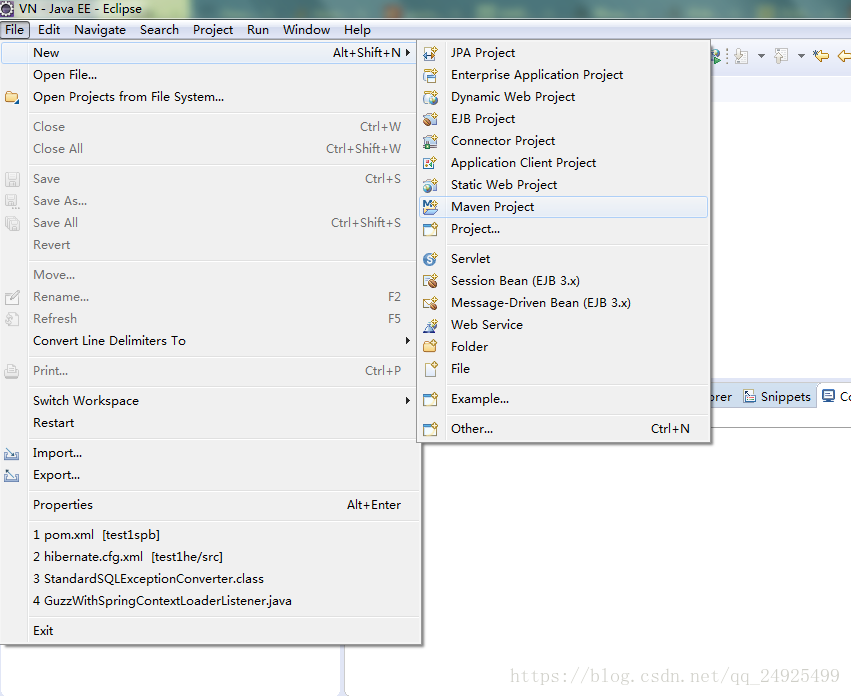Image resolution: width=851 pixels, height=696 pixels.
Task: Click the Open Projects from File System folder icon
Action: [12, 98]
